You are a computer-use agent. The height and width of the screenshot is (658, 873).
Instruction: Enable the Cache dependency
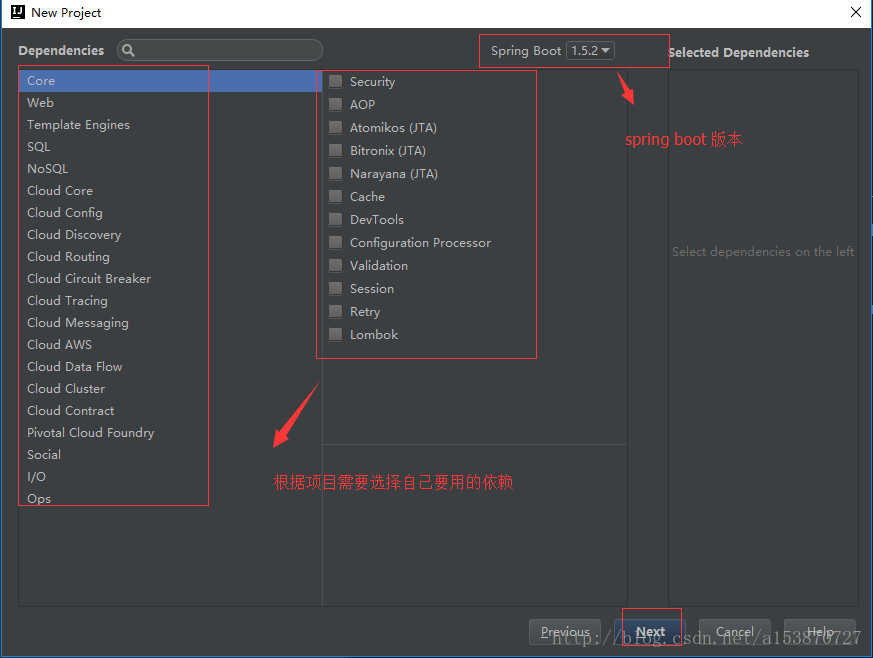coord(335,197)
